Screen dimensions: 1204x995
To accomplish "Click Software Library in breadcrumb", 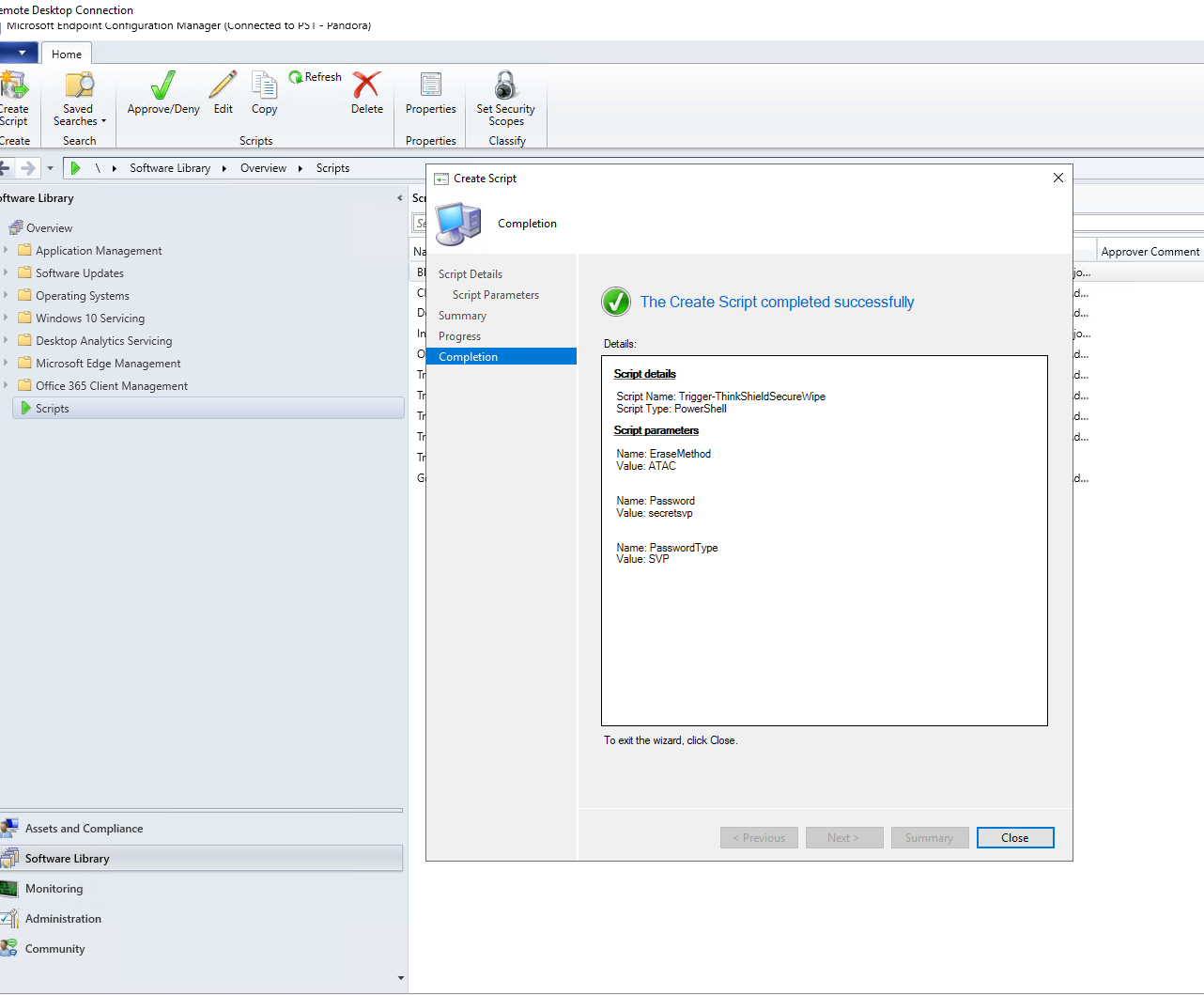I will tap(170, 168).
